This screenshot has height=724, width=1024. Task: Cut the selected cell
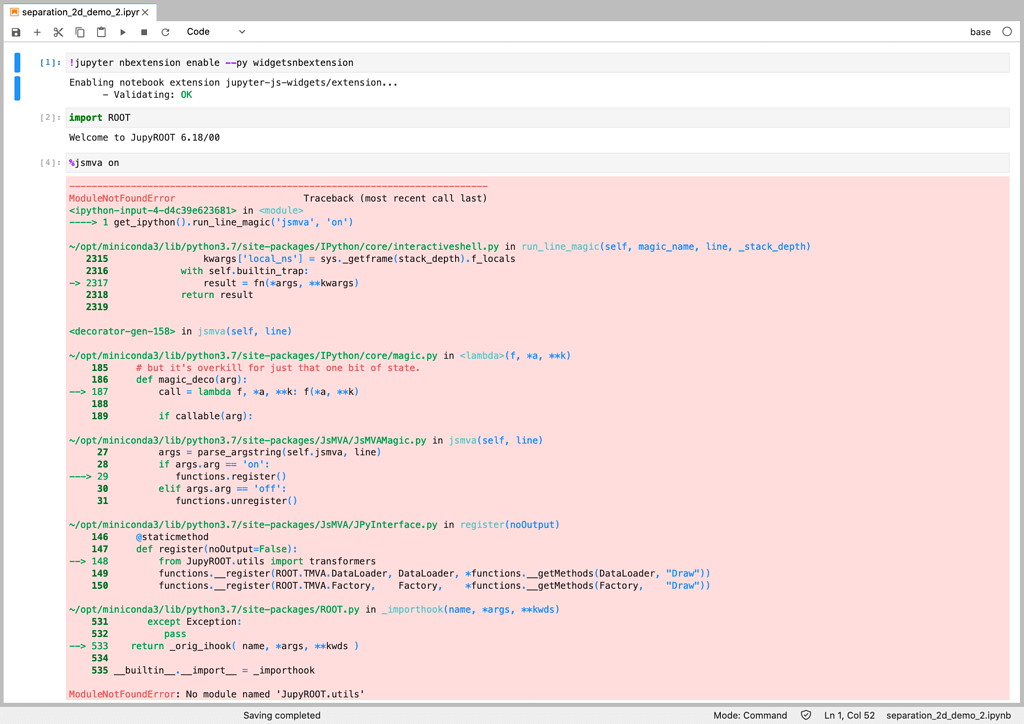point(58,31)
